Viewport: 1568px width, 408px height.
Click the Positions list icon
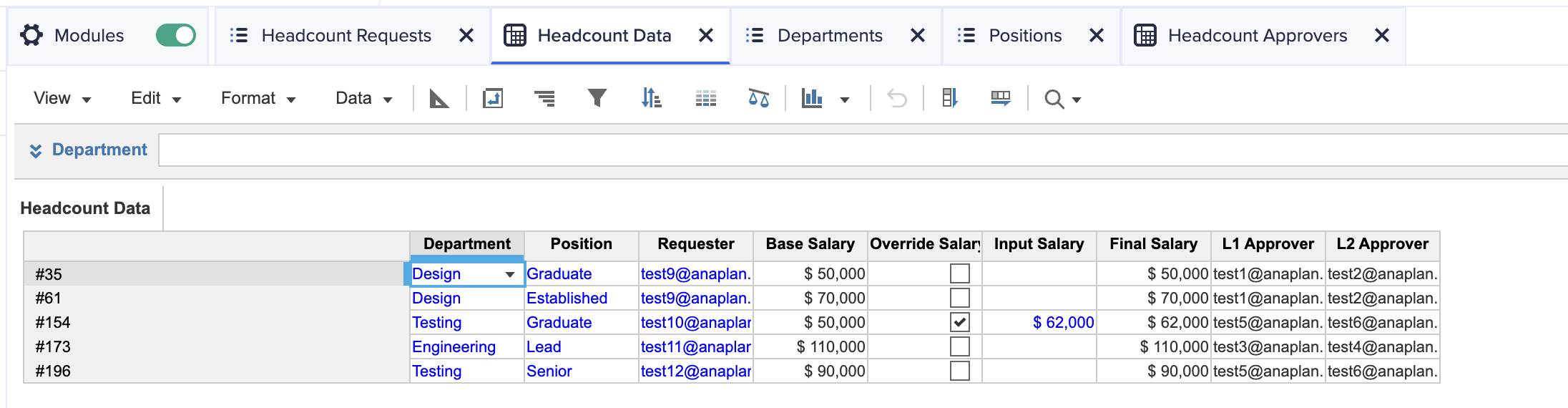(x=966, y=35)
